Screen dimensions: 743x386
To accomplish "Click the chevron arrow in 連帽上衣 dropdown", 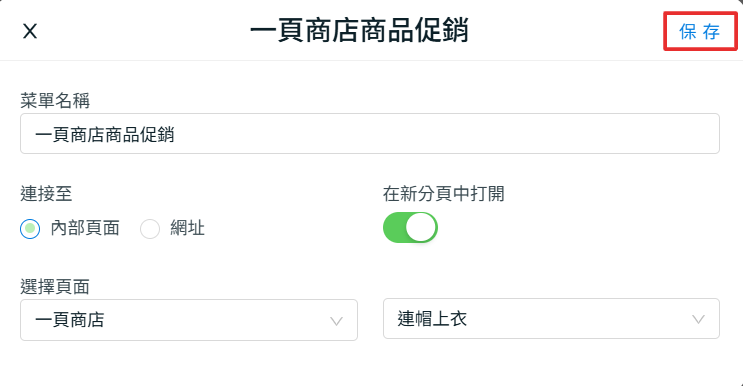I will click(x=698, y=319).
